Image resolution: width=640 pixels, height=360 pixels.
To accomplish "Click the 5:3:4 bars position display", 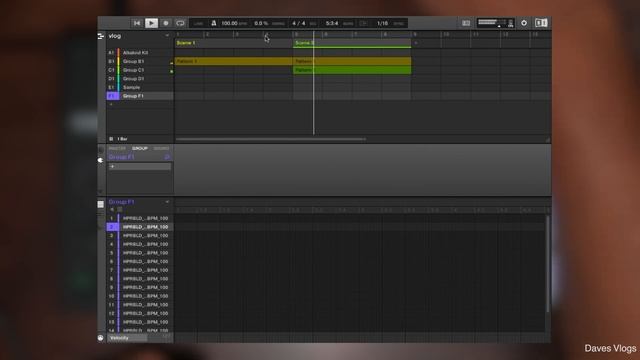I will tap(332, 23).
